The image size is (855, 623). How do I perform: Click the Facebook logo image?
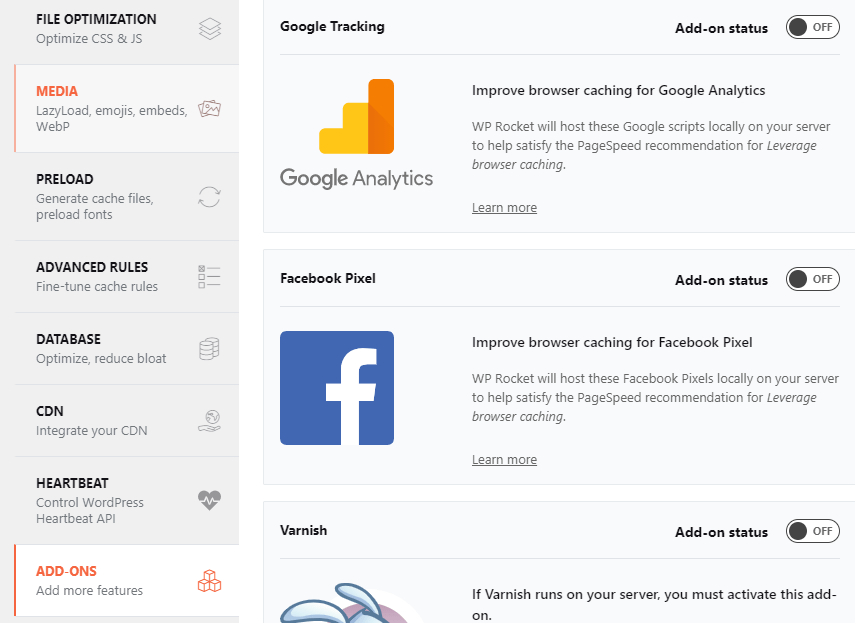[x=337, y=388]
